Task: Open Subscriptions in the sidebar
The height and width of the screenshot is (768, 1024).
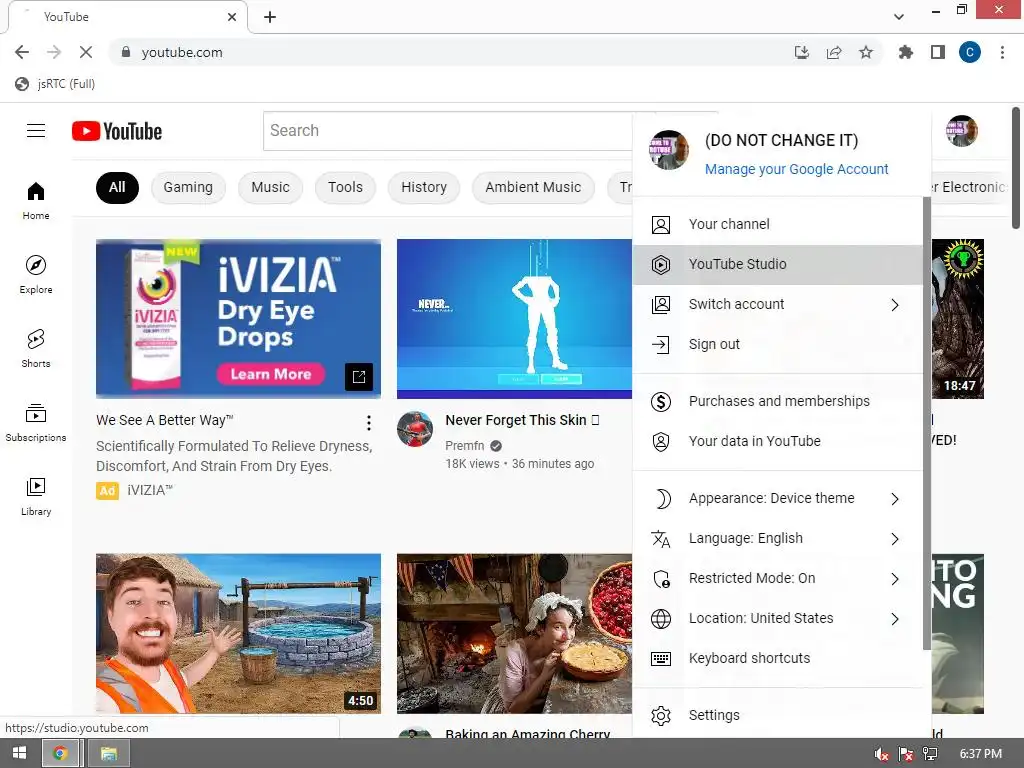Action: tap(36, 423)
